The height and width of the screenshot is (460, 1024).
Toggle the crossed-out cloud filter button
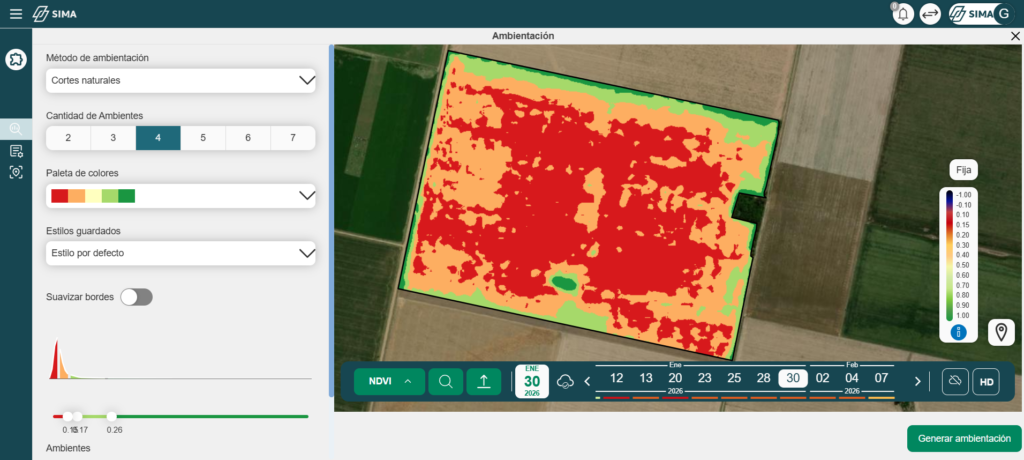955,382
